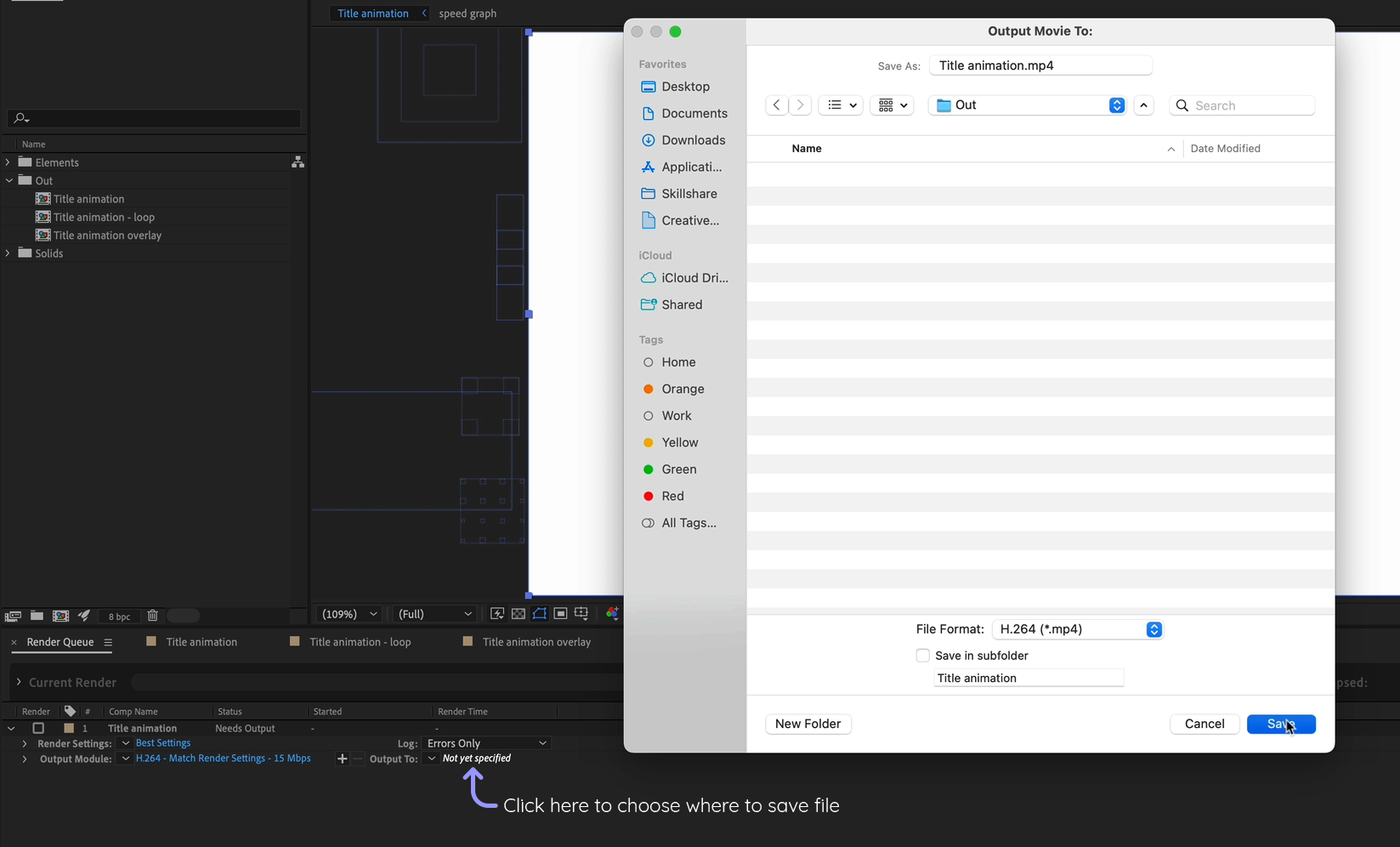This screenshot has height=847, width=1400.
Task: Check the render checkbox for Title animation
Action: (x=38, y=729)
